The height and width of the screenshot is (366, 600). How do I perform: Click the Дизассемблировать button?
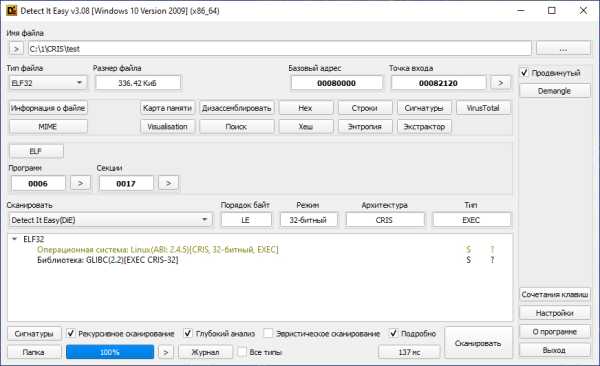[x=236, y=108]
